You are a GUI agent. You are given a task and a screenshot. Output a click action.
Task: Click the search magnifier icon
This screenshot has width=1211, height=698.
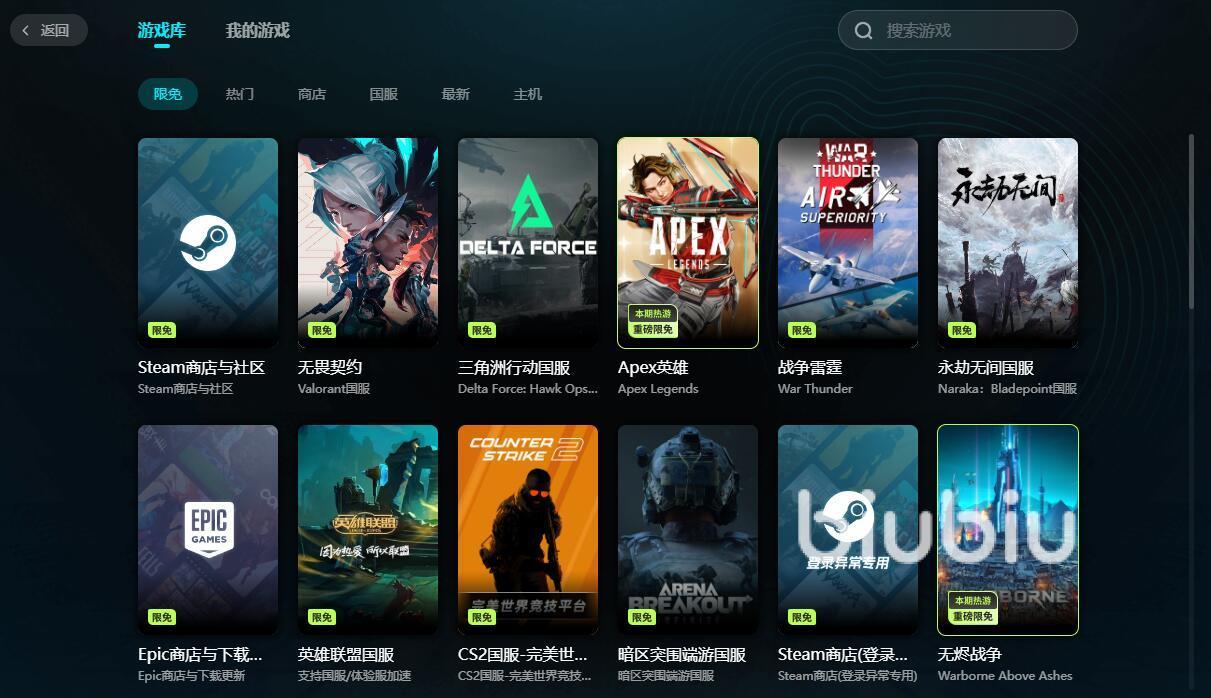[x=864, y=31]
